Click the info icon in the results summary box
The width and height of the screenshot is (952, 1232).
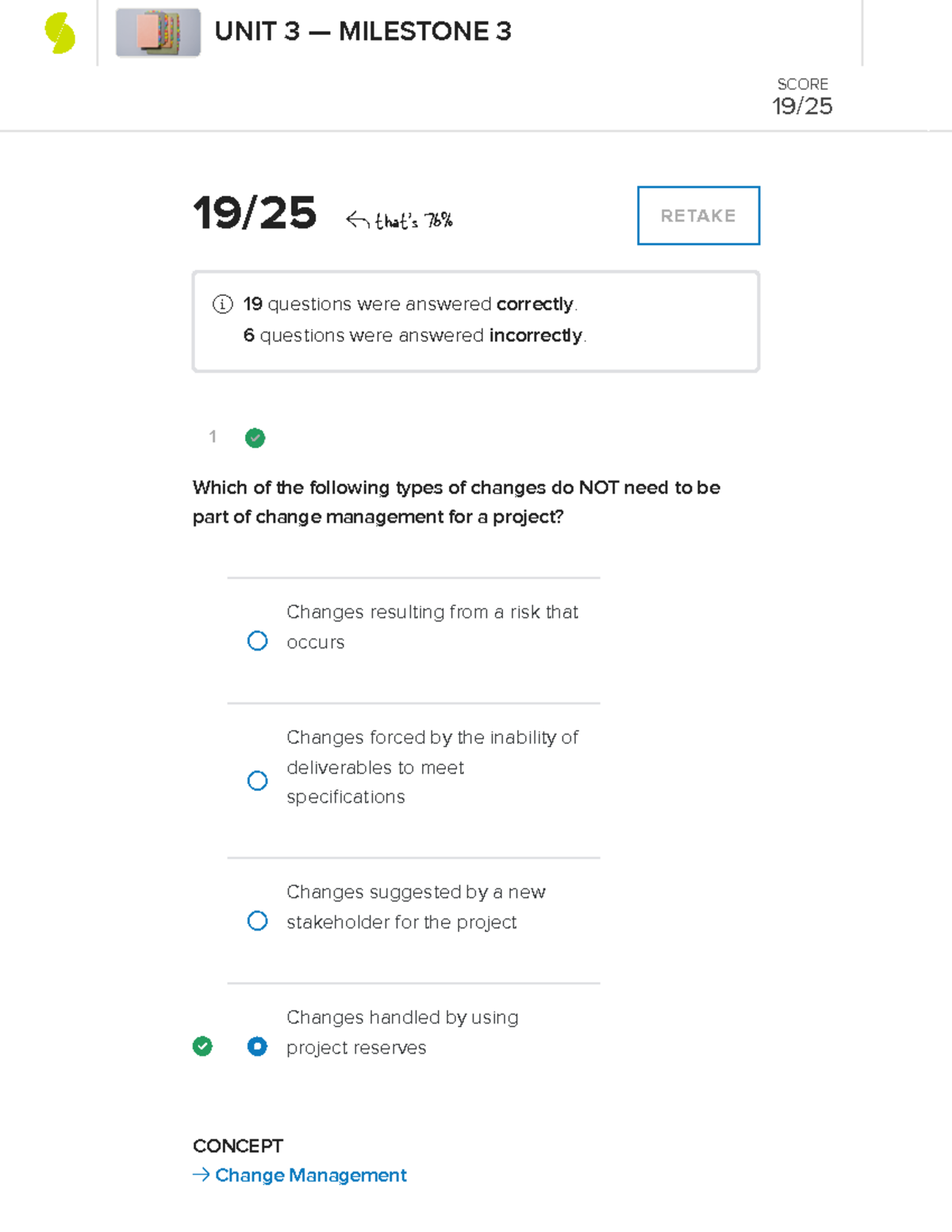pyautogui.click(x=222, y=304)
